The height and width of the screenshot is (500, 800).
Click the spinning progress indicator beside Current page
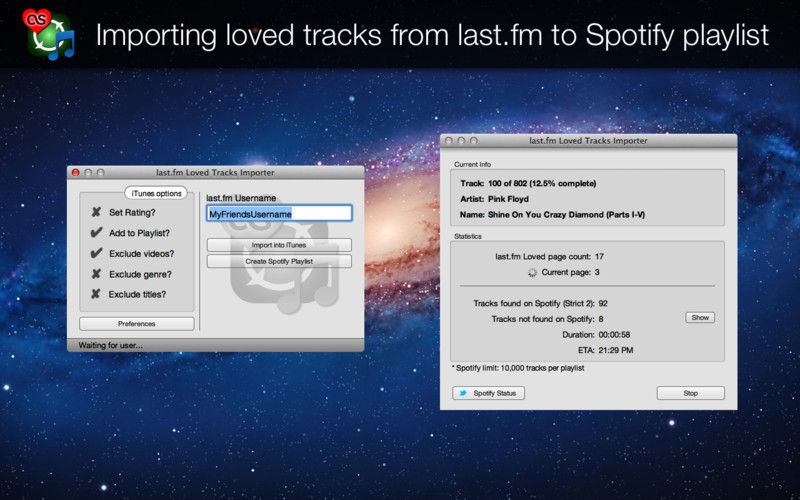click(533, 272)
